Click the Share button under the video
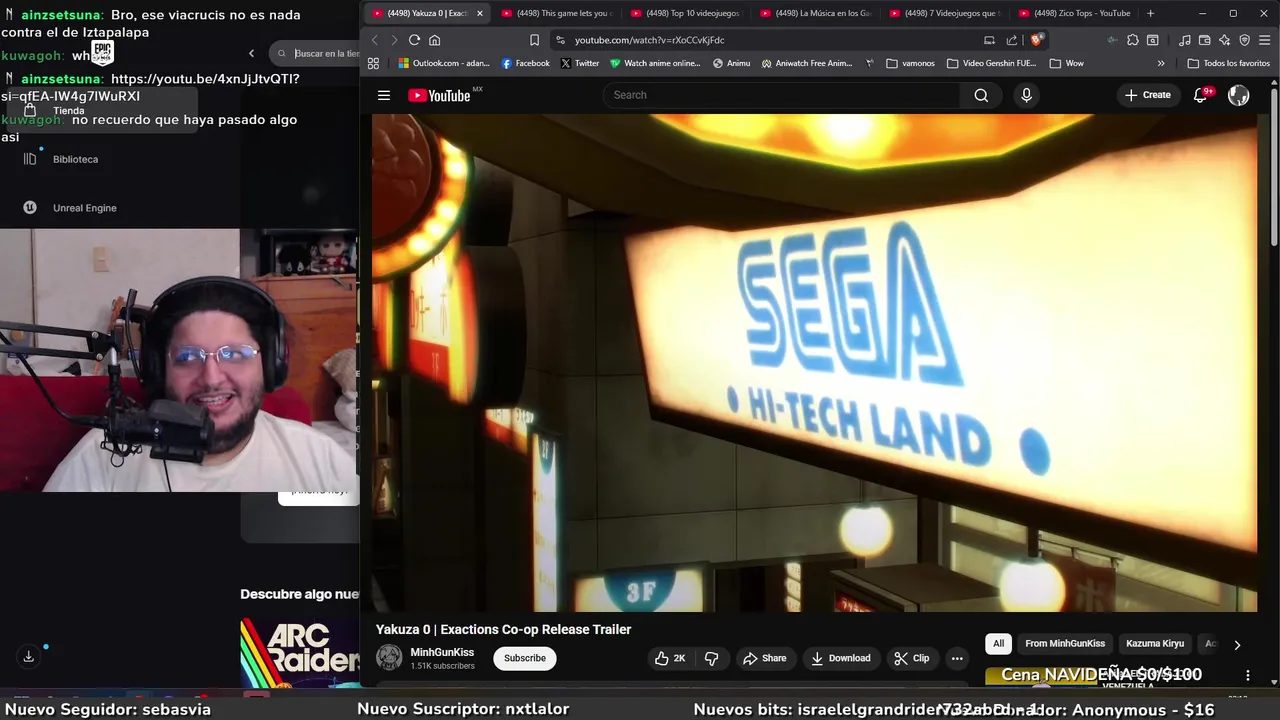 [x=764, y=658]
